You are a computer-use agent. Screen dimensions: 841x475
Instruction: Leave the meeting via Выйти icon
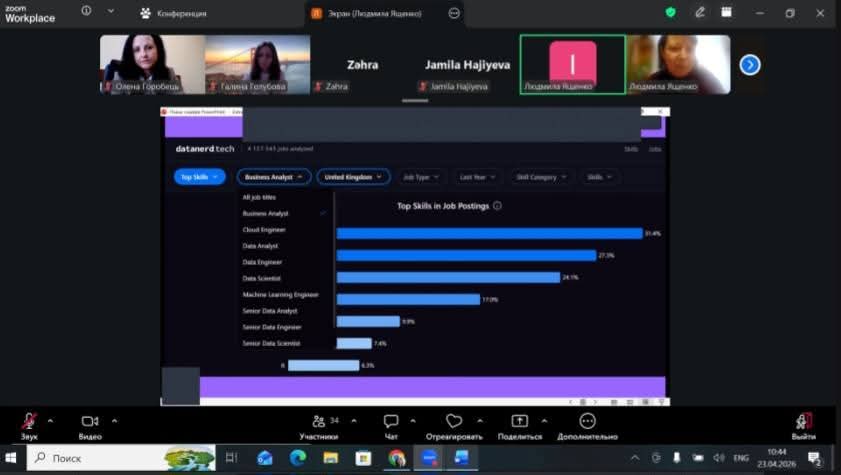pos(803,421)
